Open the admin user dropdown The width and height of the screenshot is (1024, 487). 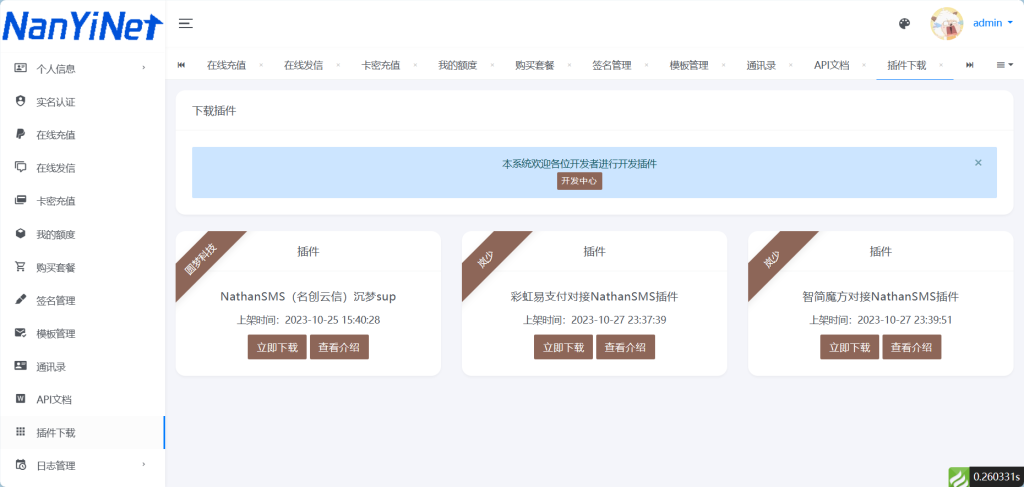tap(993, 23)
